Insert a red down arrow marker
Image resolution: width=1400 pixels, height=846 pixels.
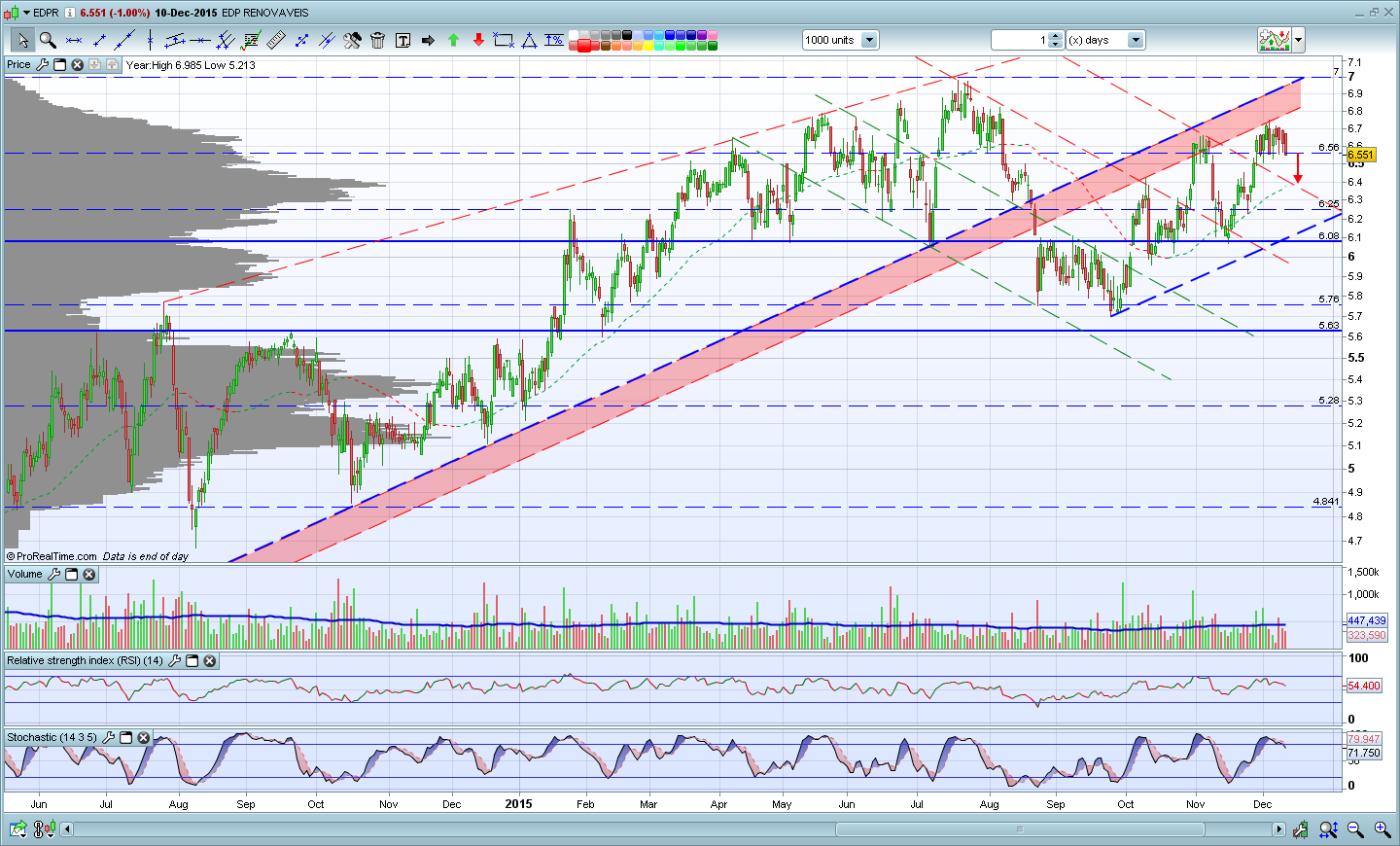coord(478,40)
